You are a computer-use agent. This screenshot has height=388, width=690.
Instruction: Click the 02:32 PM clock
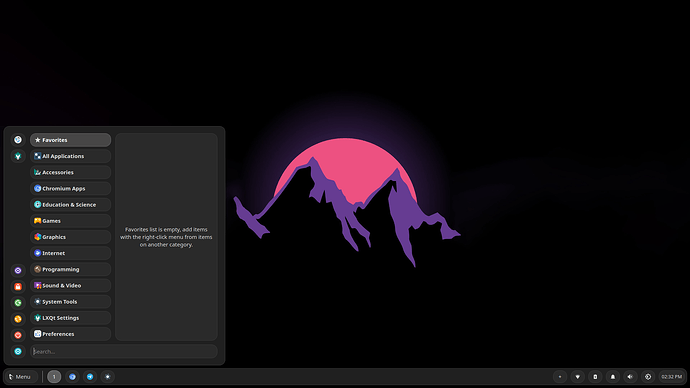click(671, 377)
